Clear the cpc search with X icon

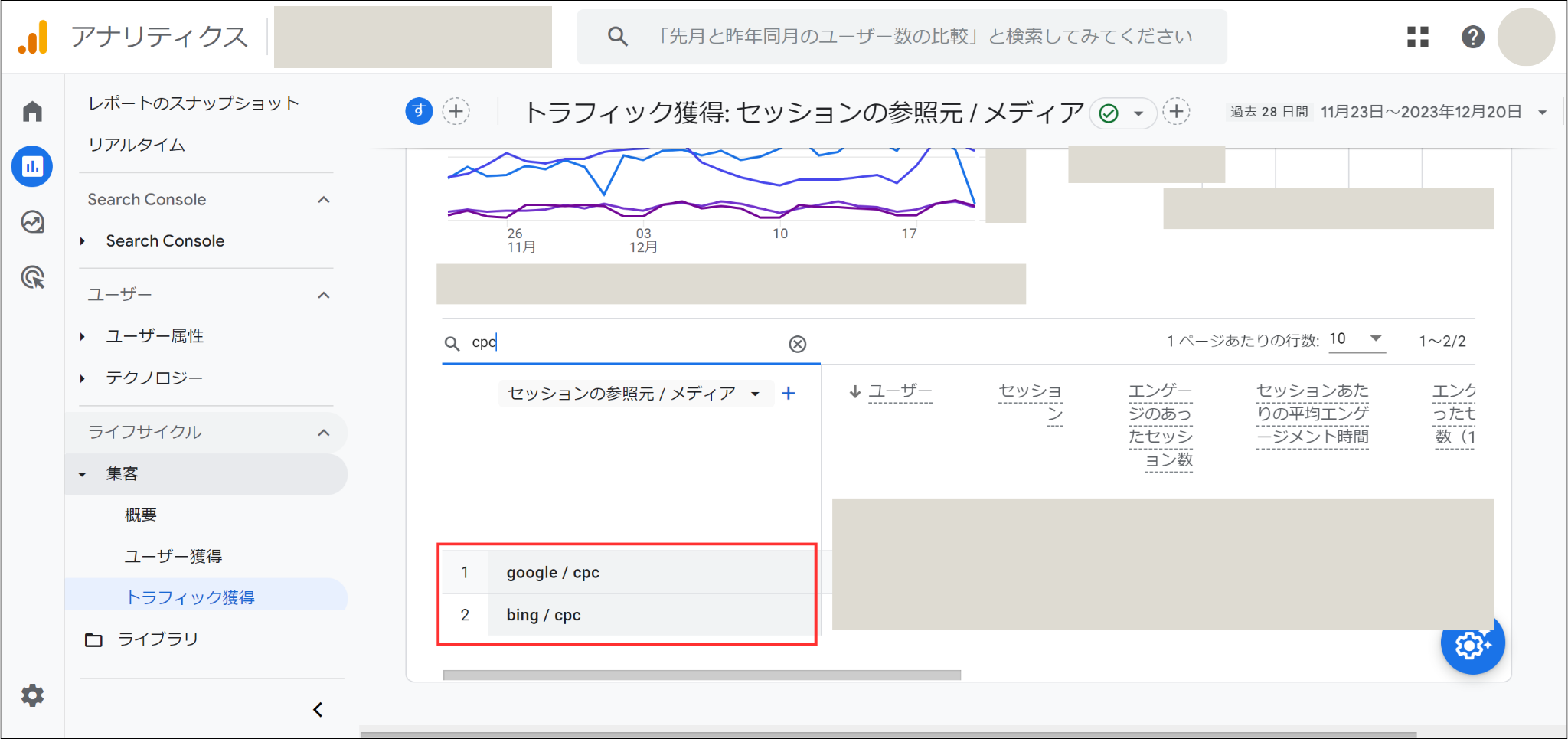798,344
